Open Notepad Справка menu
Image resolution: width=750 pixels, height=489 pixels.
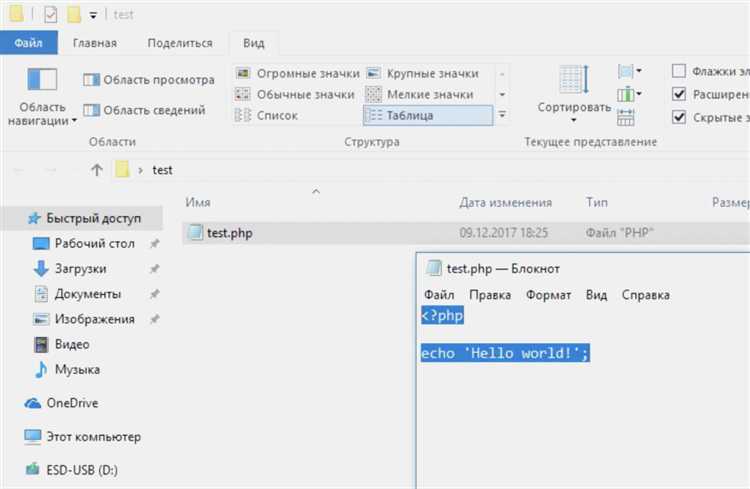(645, 295)
